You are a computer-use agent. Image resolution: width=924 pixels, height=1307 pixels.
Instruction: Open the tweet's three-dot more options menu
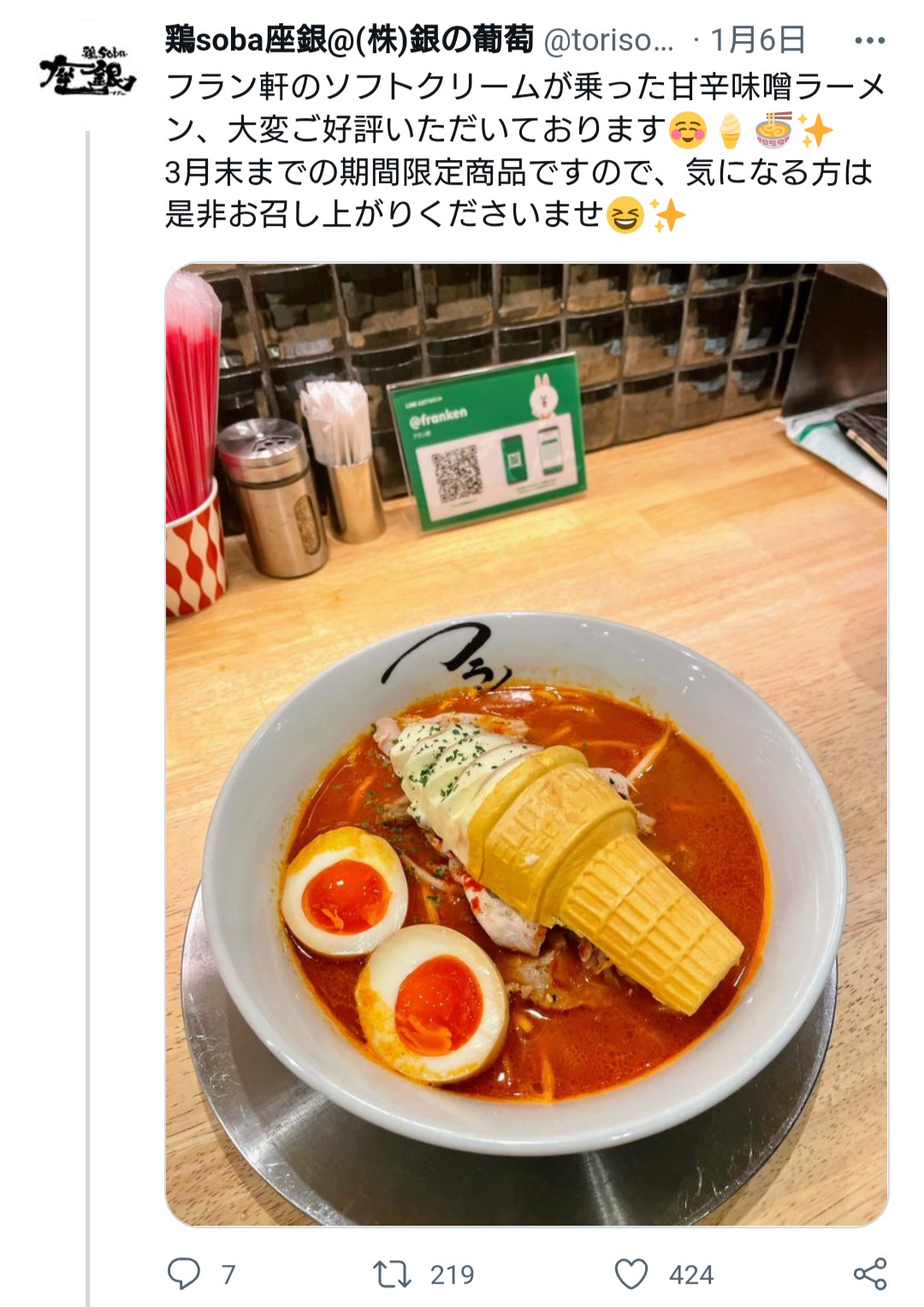point(869,40)
